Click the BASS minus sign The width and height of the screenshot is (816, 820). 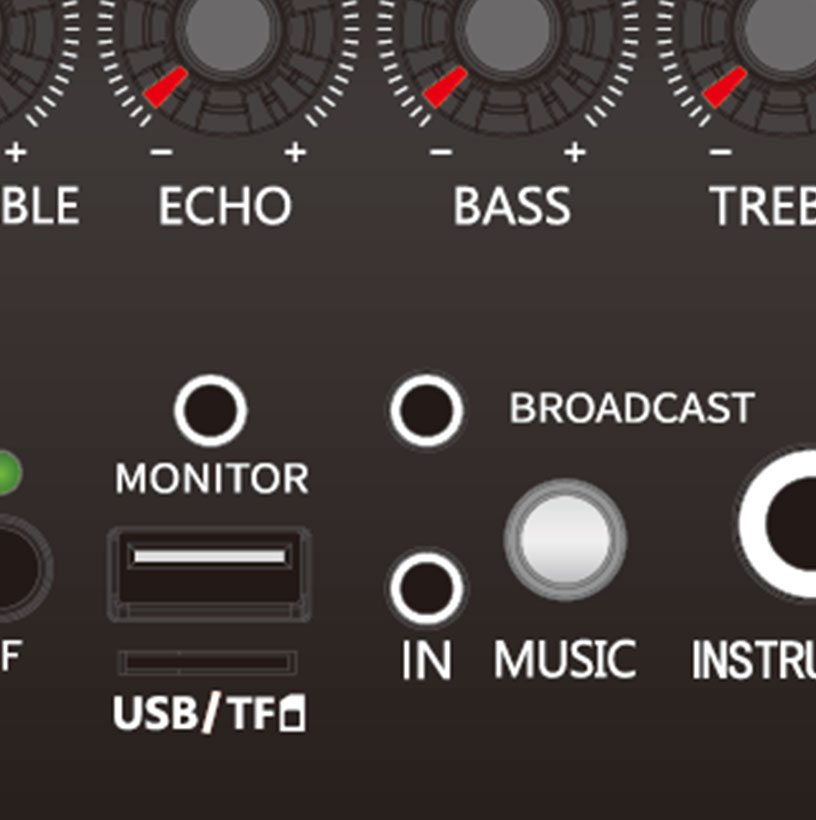[441, 152]
